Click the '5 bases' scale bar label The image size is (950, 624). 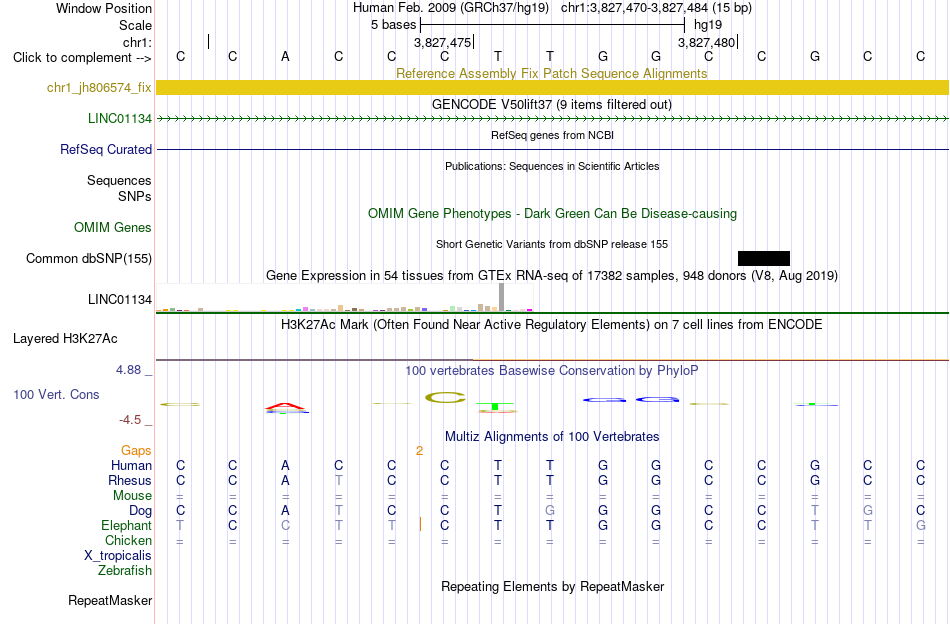pos(393,25)
